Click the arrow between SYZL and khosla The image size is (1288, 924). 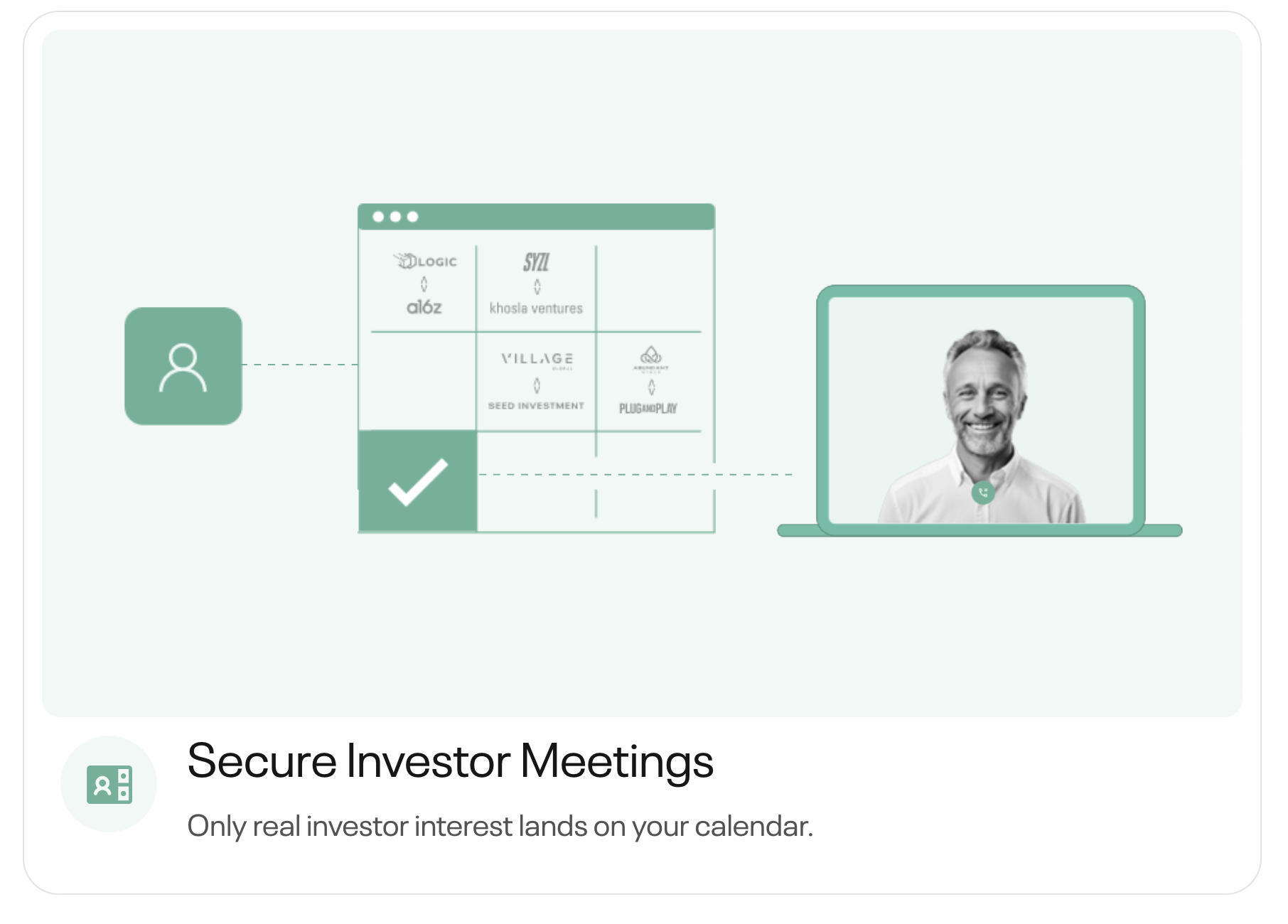pyautogui.click(x=537, y=286)
